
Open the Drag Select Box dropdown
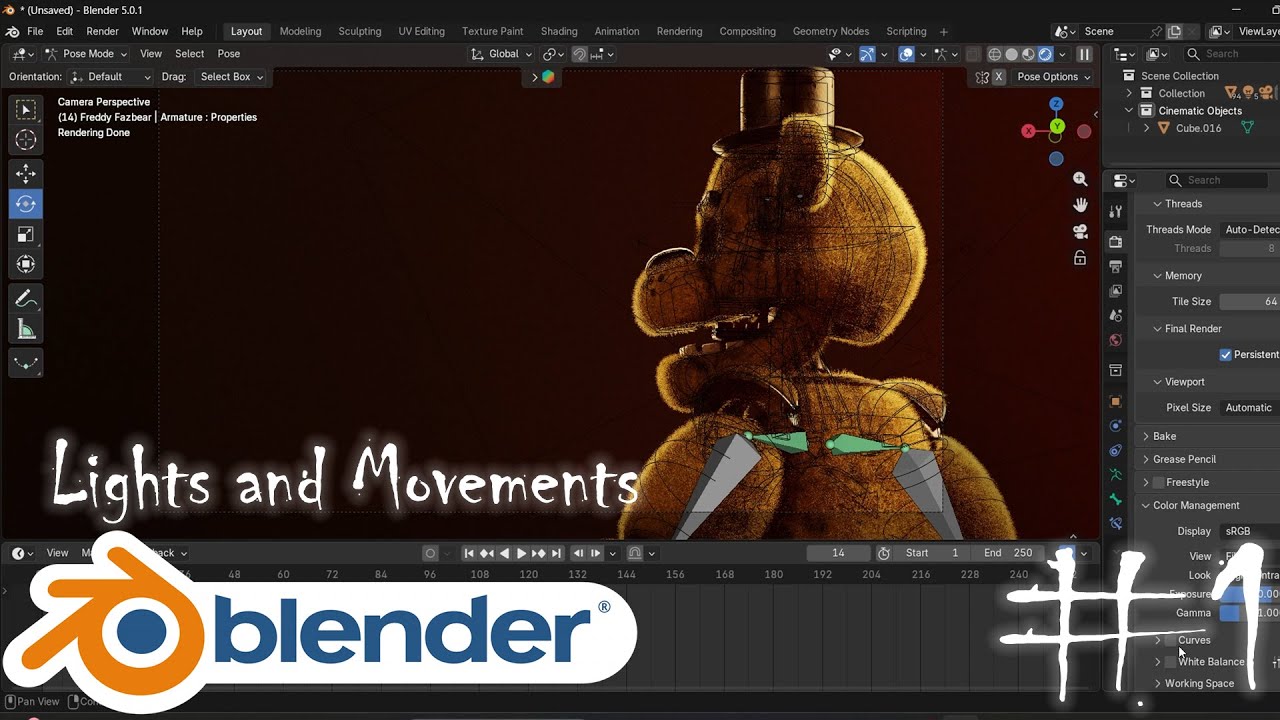231,77
